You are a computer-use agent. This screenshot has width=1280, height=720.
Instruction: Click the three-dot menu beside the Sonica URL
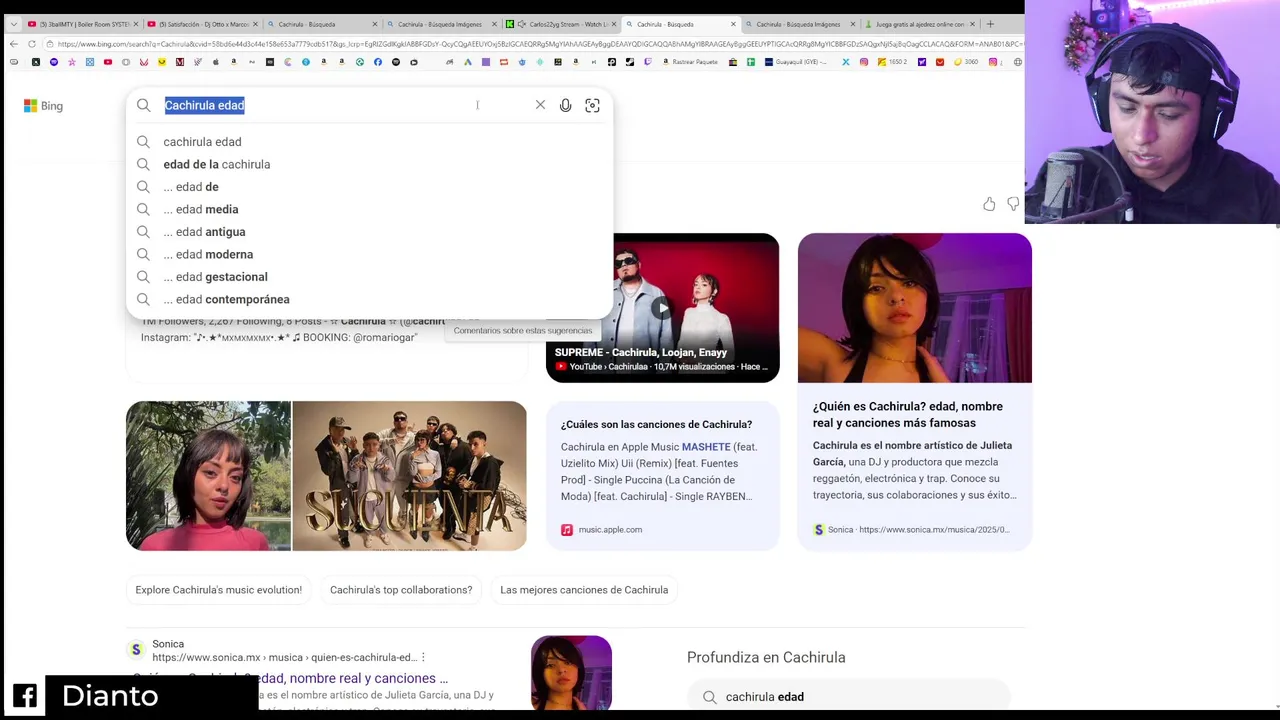tap(423, 657)
